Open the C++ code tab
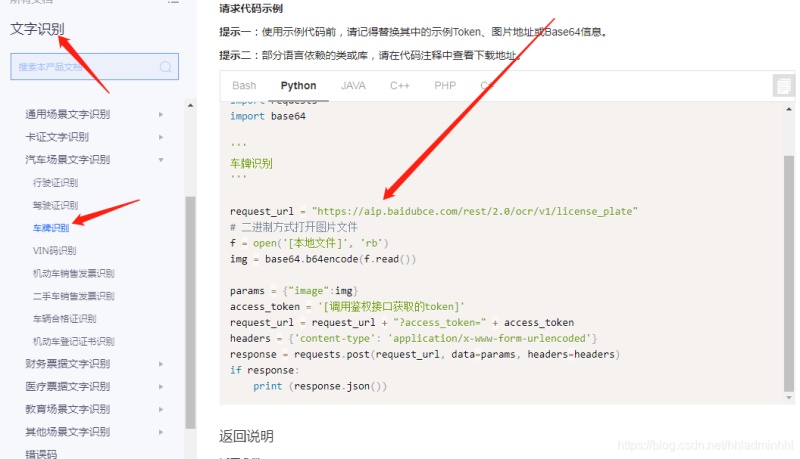 (x=400, y=86)
